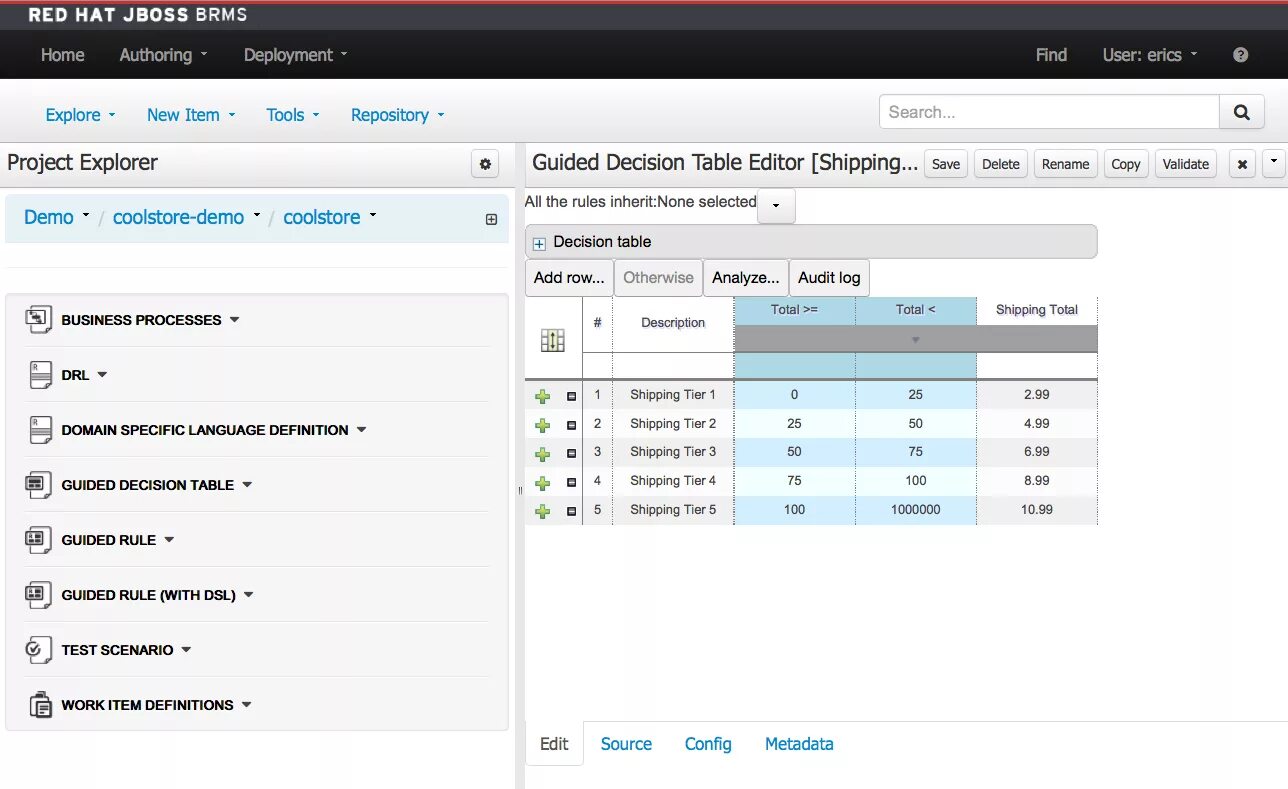
Task: Delete Shipping Tier 5 row with minus icon
Action: pyautogui.click(x=572, y=512)
